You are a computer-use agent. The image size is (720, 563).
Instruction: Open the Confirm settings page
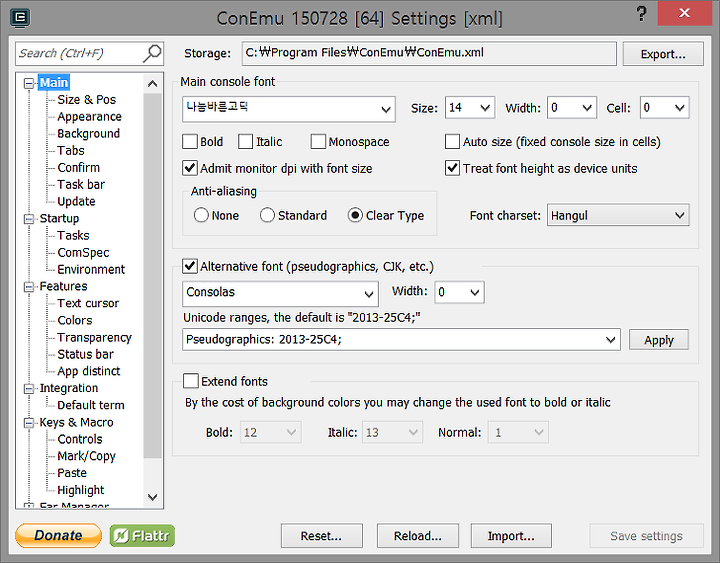[x=79, y=168]
